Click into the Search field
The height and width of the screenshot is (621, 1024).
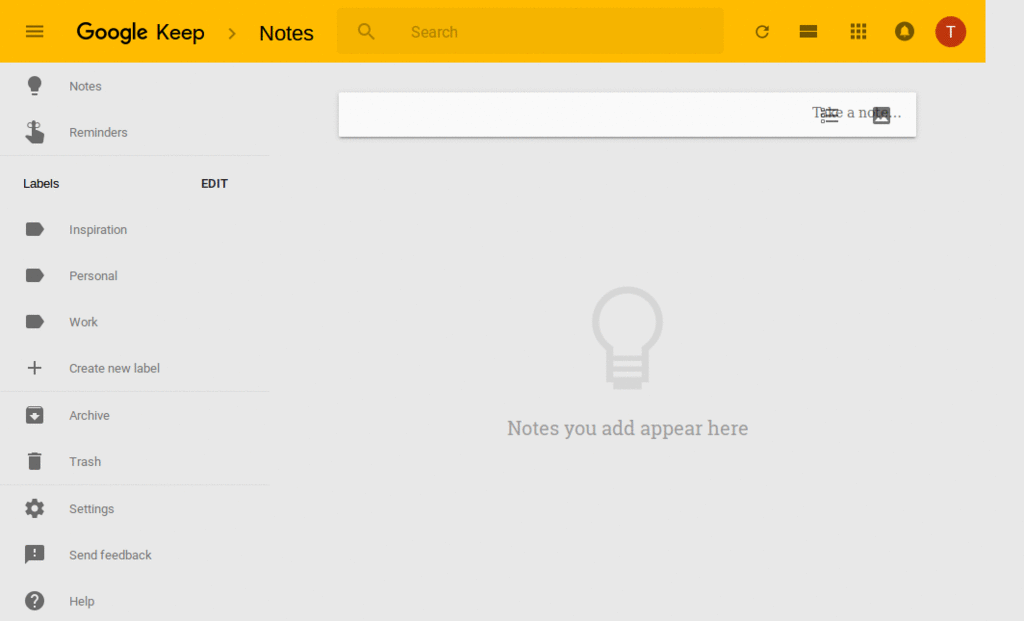coord(530,31)
